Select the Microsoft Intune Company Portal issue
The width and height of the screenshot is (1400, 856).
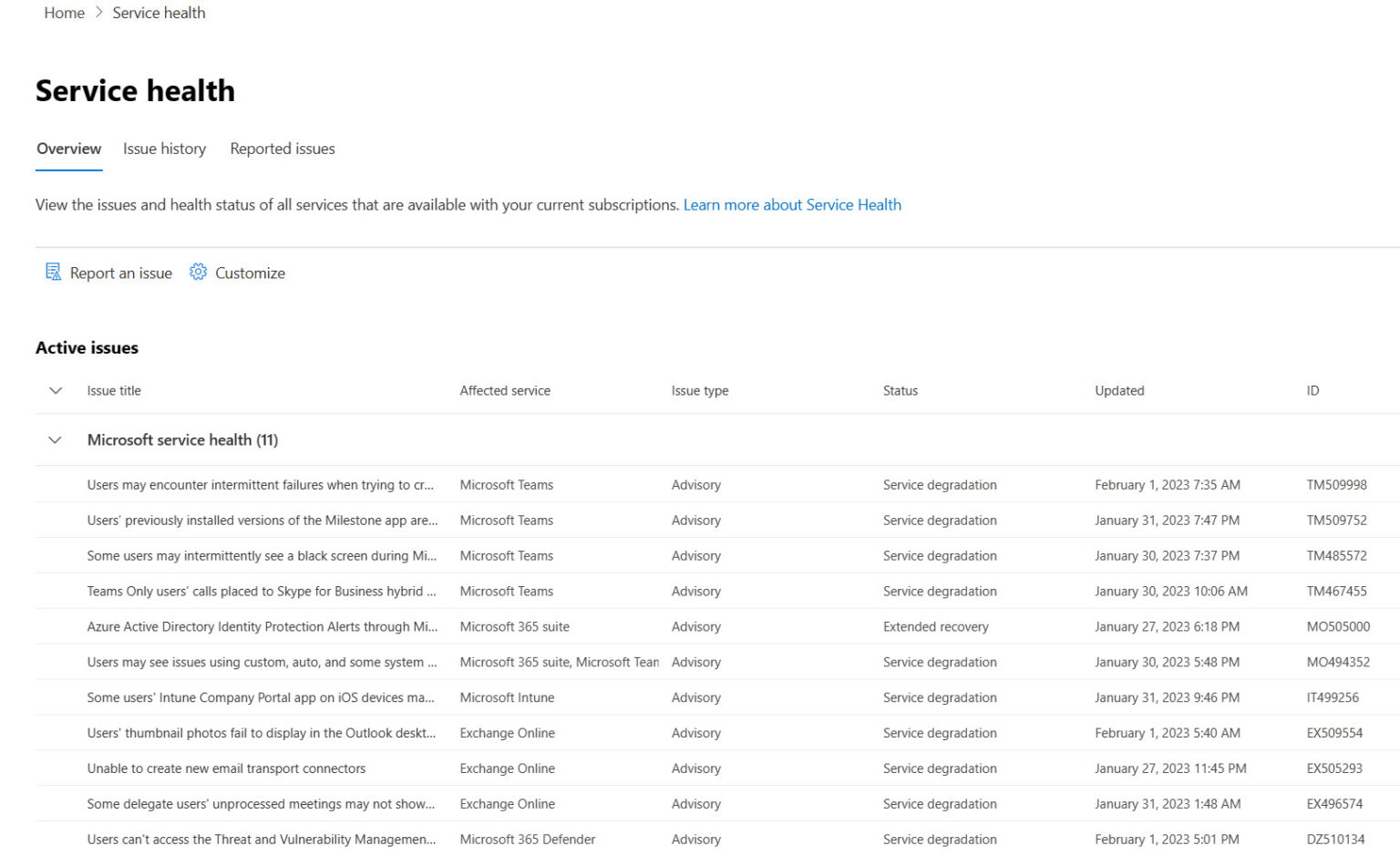click(262, 697)
